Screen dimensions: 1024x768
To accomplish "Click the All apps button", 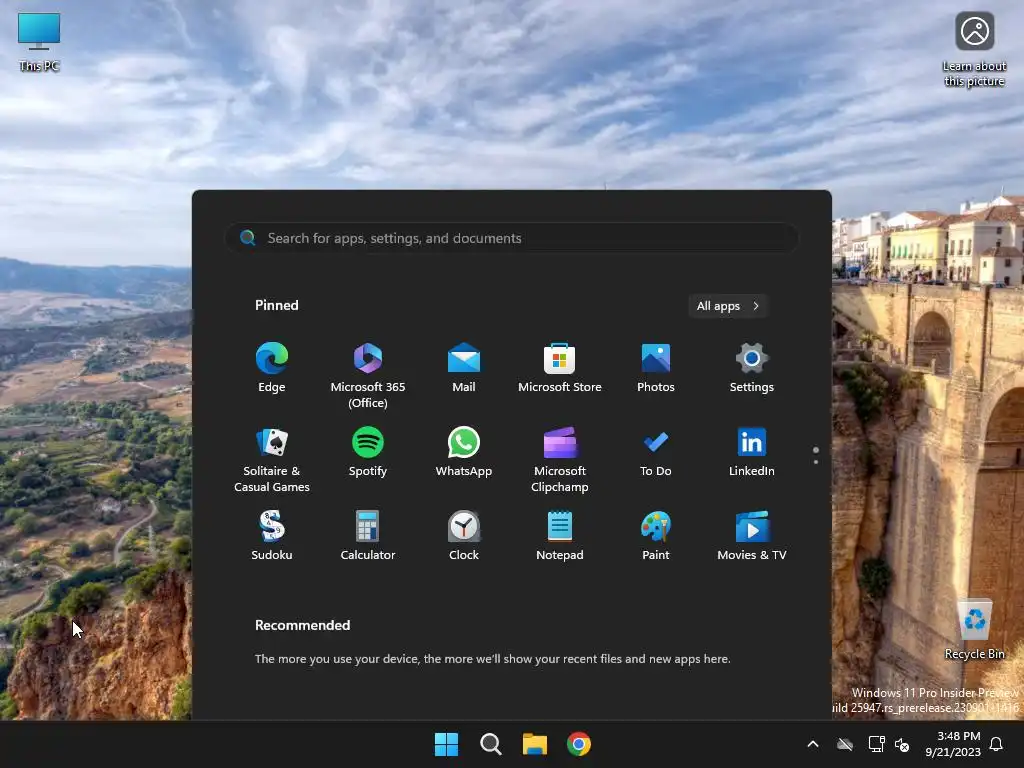I will tap(728, 306).
